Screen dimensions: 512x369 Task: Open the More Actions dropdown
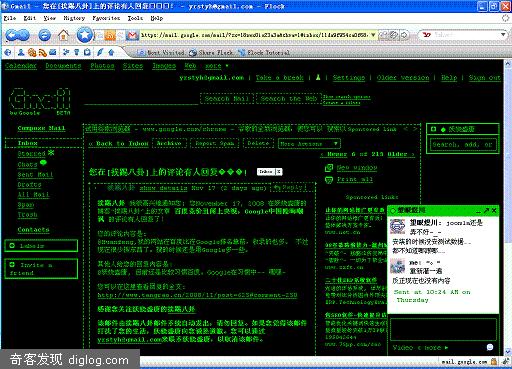click(x=309, y=144)
